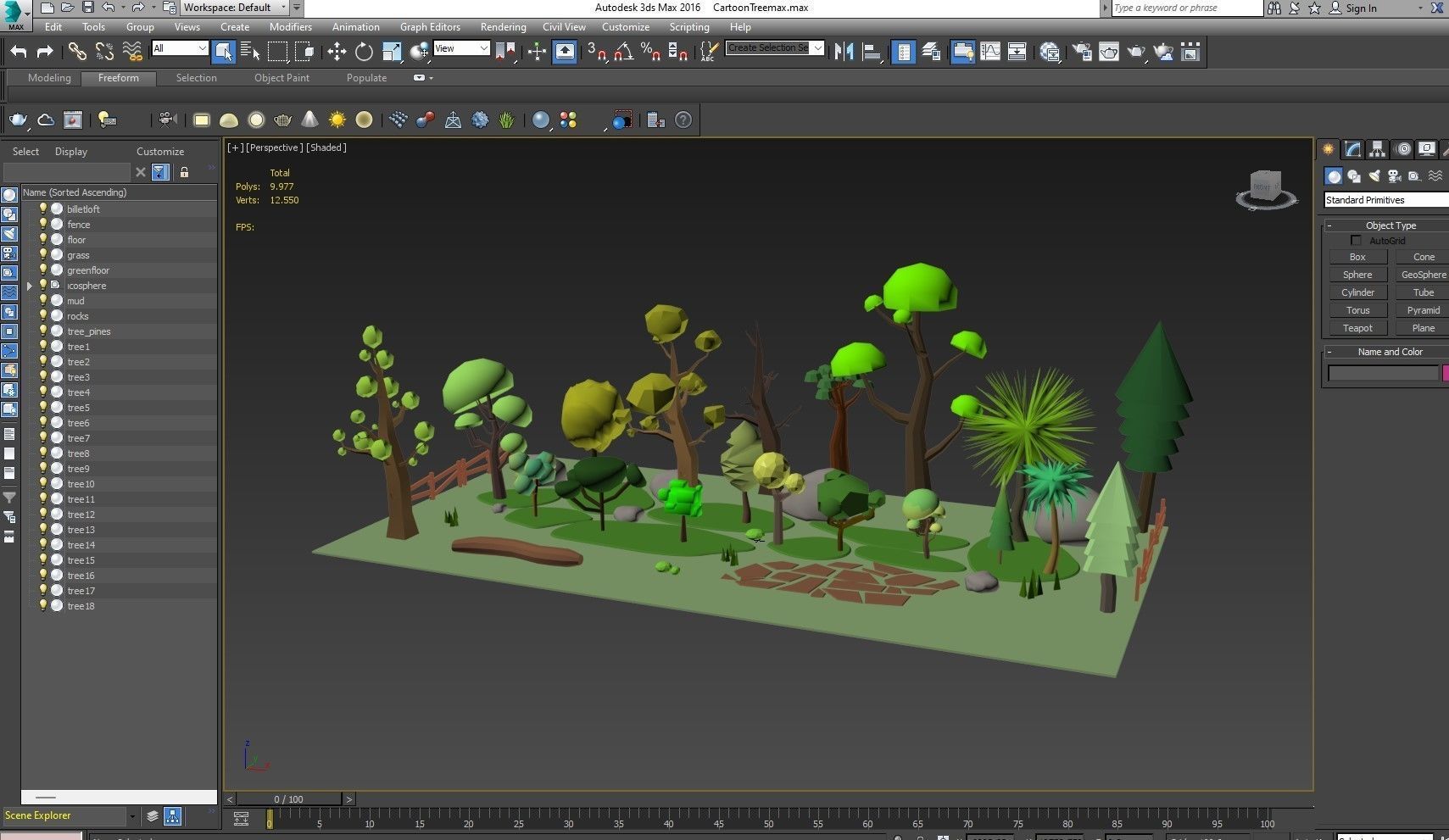The width and height of the screenshot is (1449, 840).
Task: Click the help question mark icon
Action: pos(683,120)
